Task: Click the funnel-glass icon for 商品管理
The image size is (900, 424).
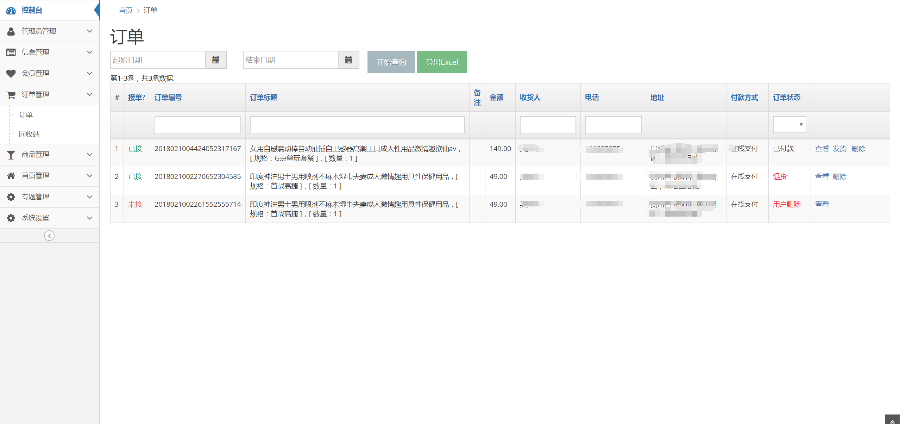Action: pos(11,154)
